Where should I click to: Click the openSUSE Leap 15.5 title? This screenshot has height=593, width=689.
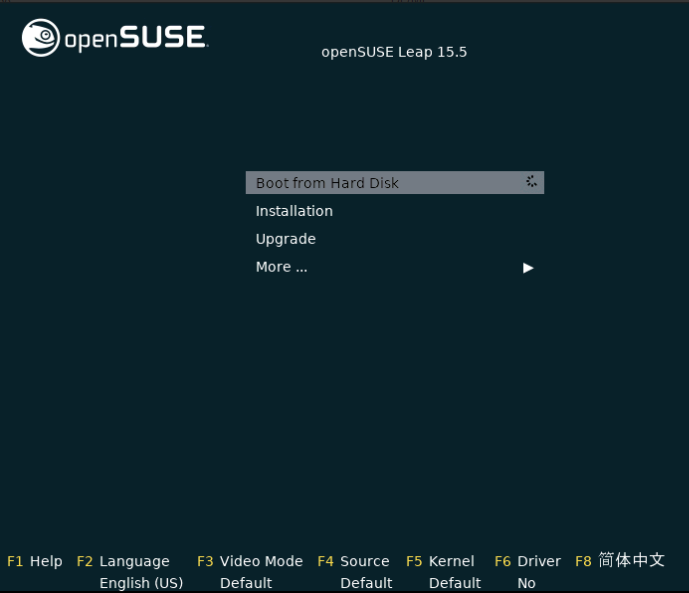pyautogui.click(x=394, y=52)
